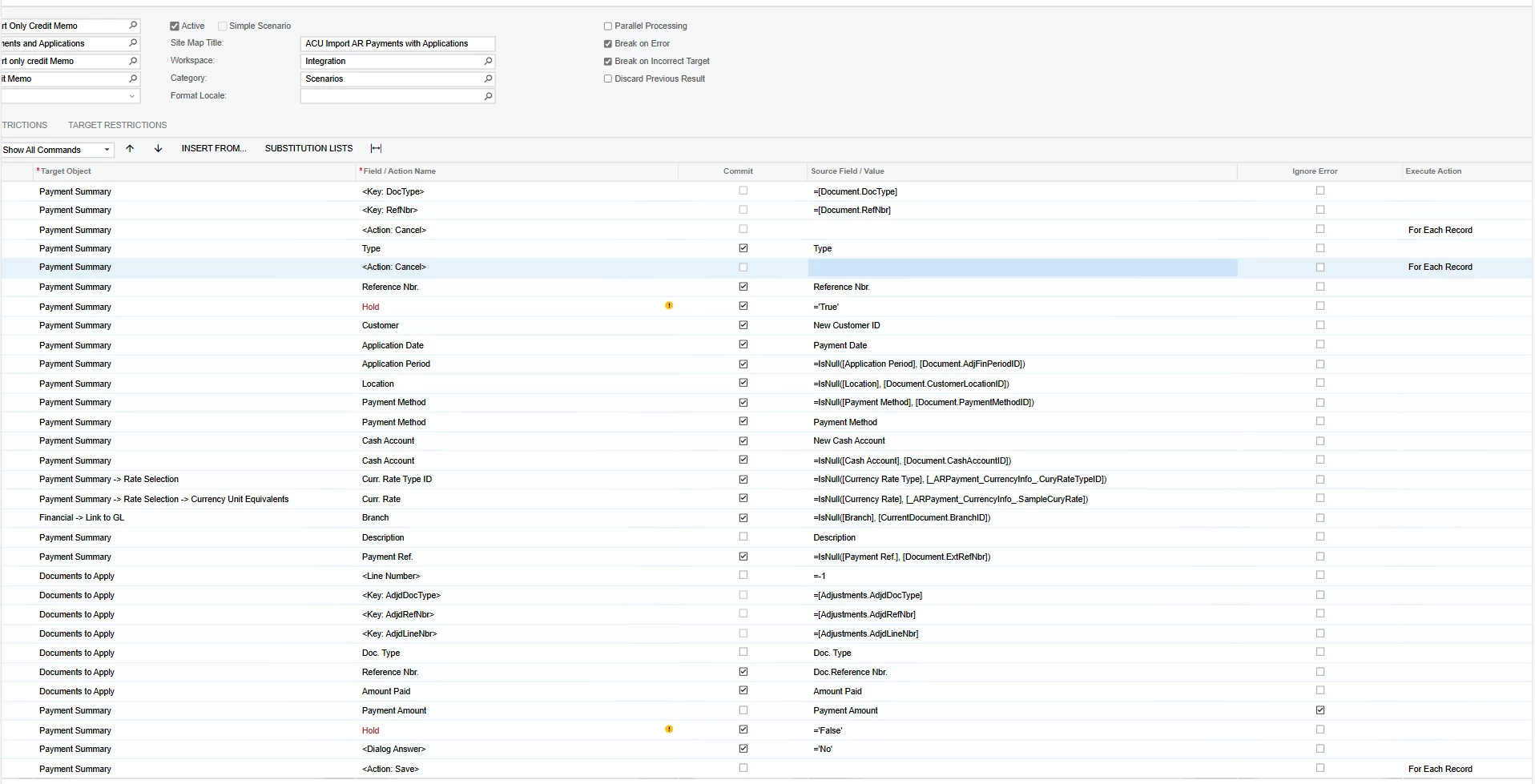Enable Parallel Processing checkbox
The image size is (1535, 784).
[x=607, y=26]
